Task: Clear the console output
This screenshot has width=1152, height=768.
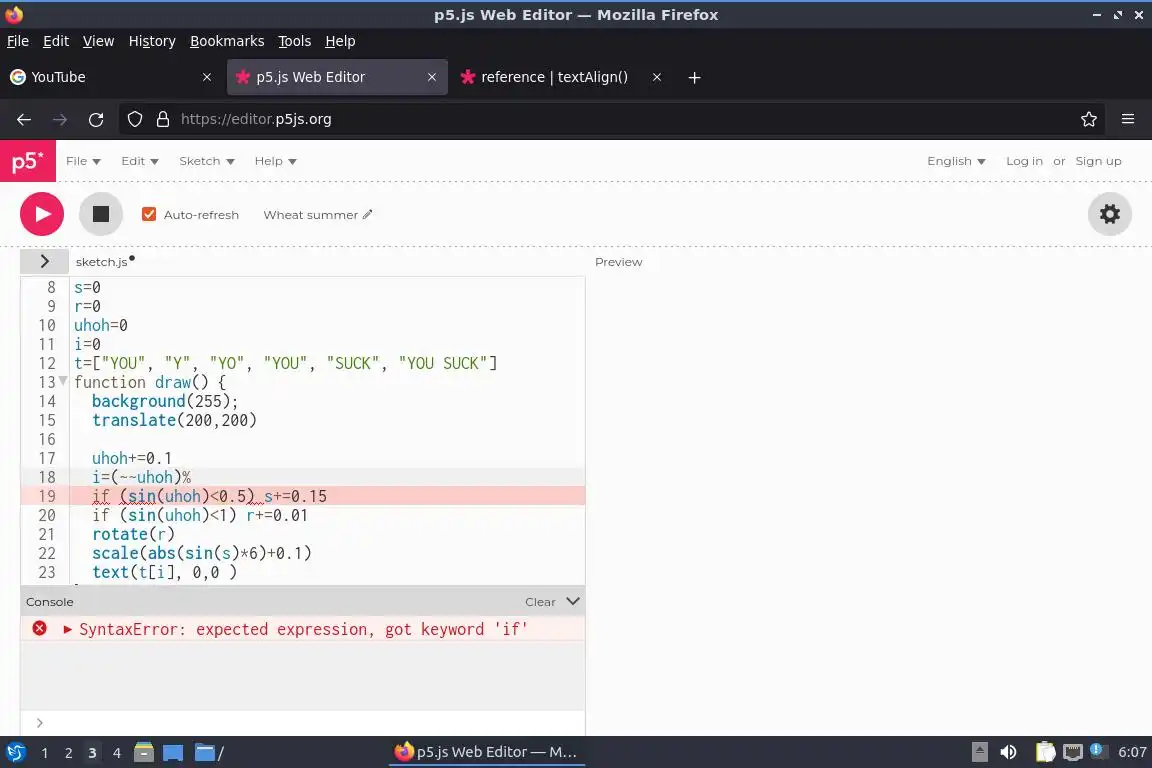Action: 540,602
